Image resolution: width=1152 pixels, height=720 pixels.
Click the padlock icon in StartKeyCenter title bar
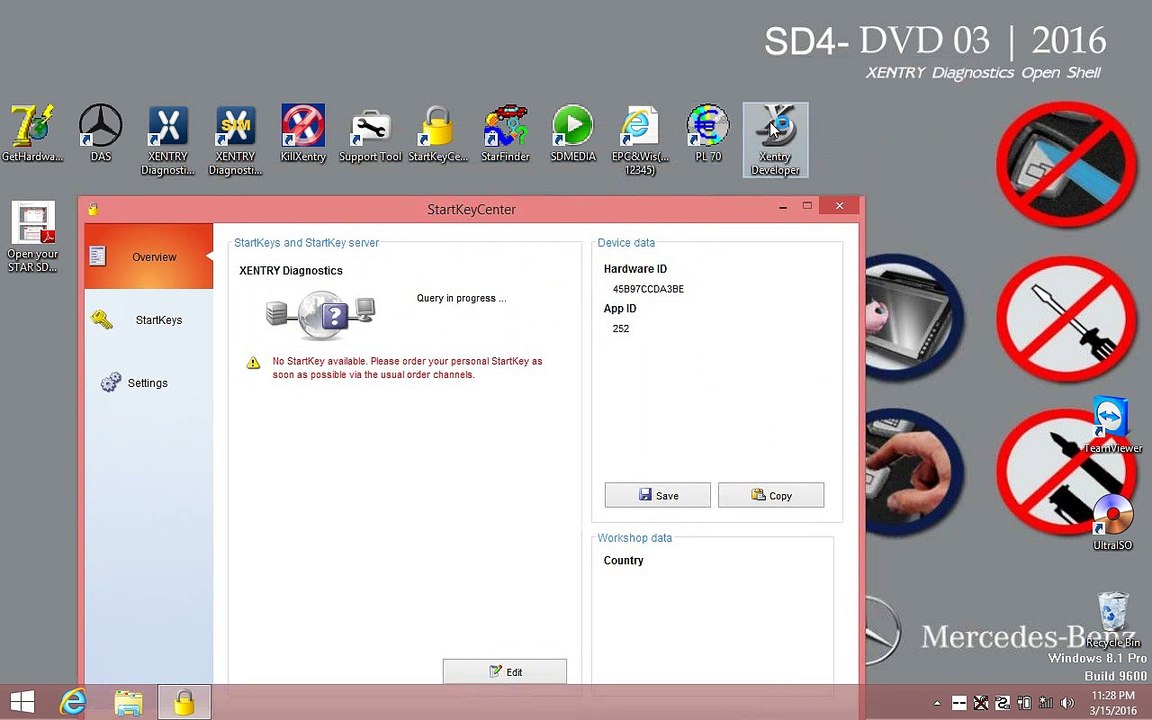tap(93, 209)
